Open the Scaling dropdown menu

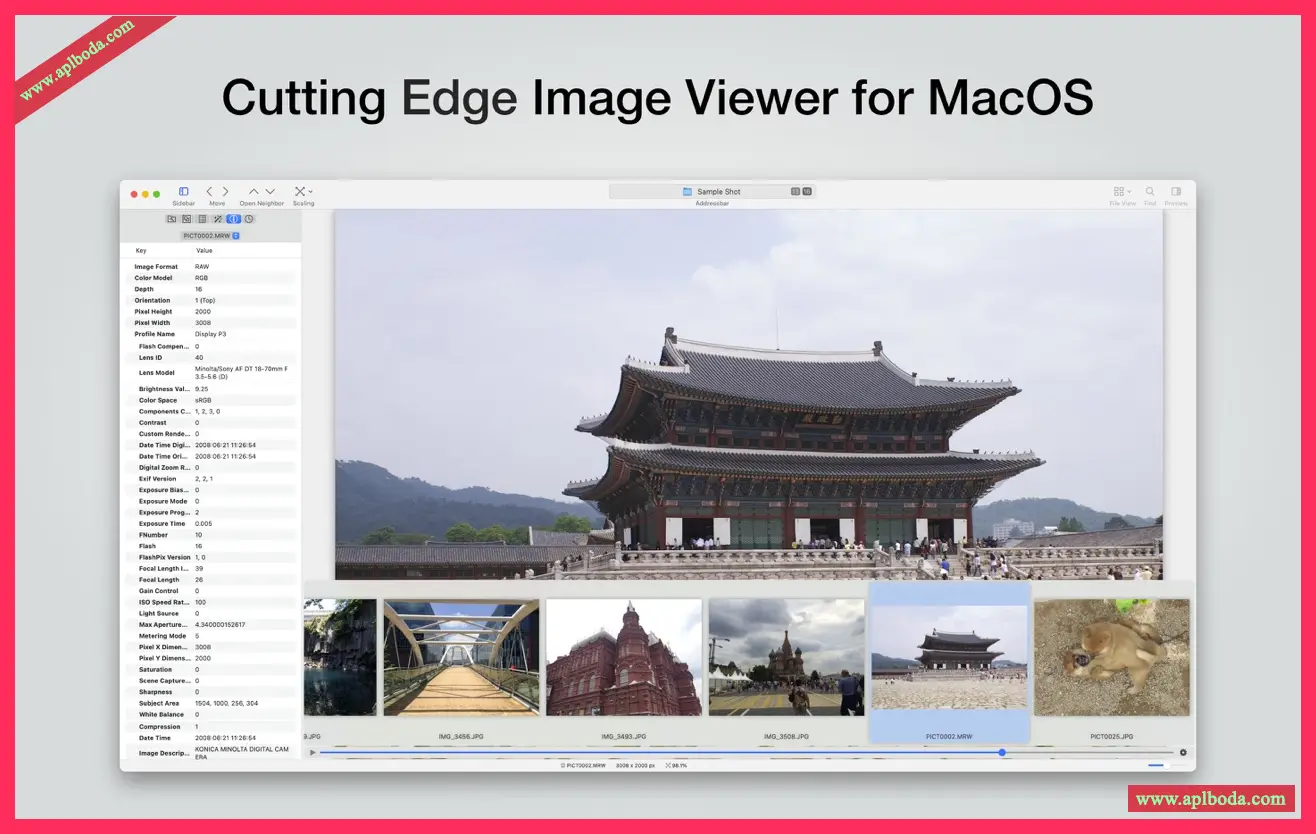pos(303,191)
